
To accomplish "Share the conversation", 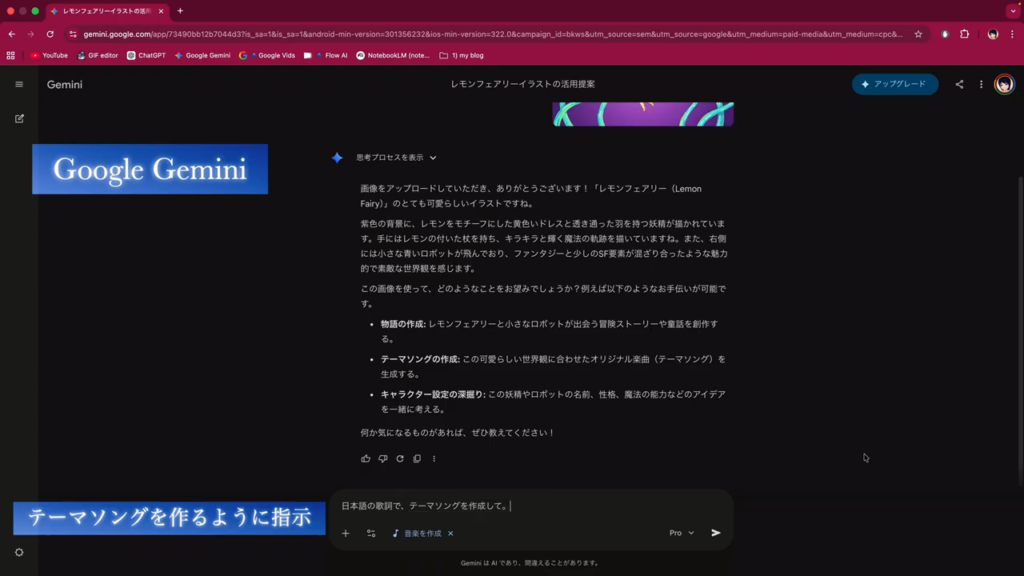I will click(959, 84).
